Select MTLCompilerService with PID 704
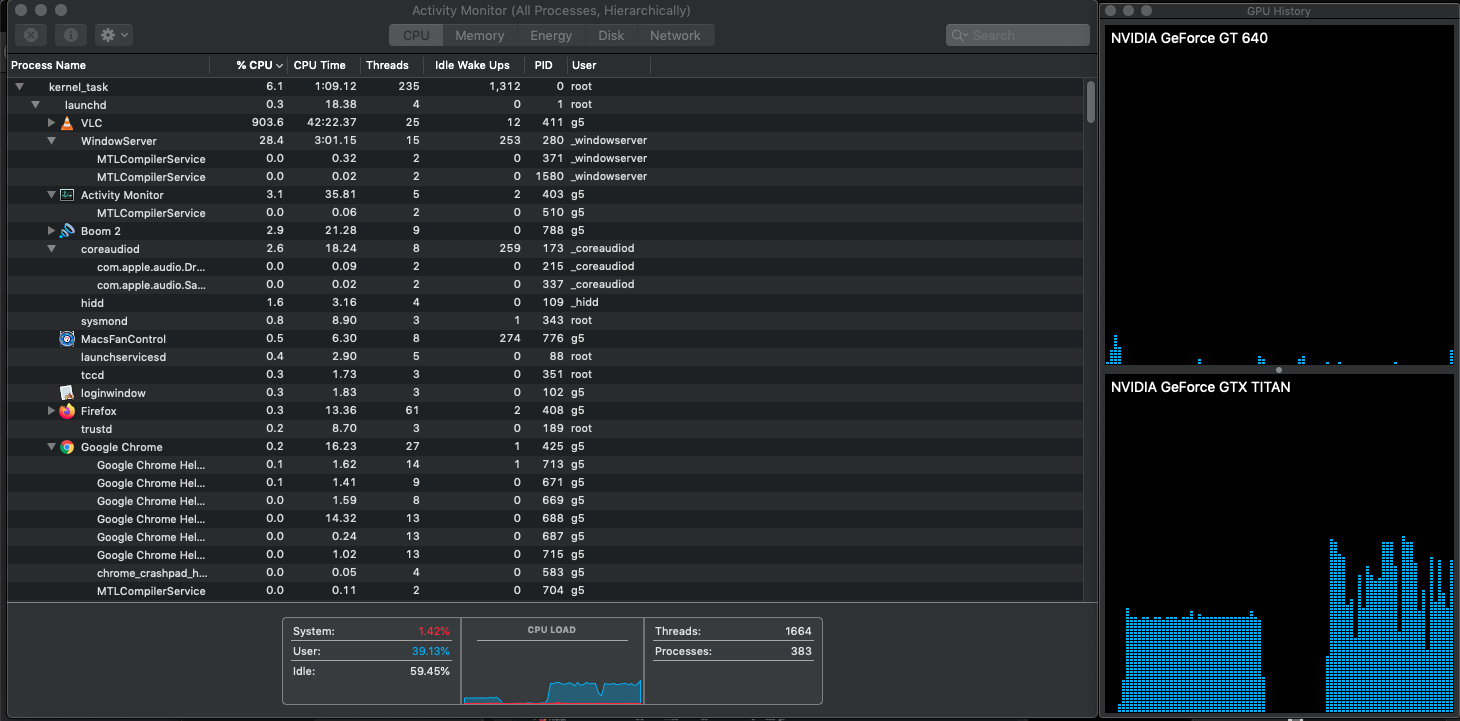This screenshot has height=721, width=1460. 545,591
